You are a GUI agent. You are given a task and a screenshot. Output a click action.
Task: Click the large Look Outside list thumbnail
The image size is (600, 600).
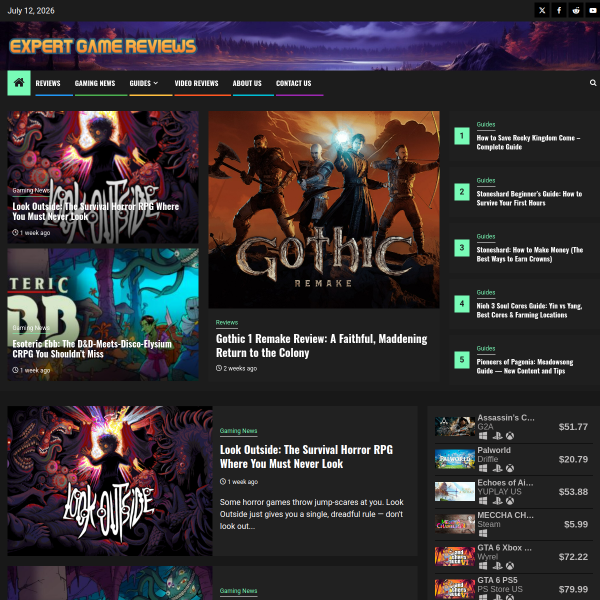(110, 481)
